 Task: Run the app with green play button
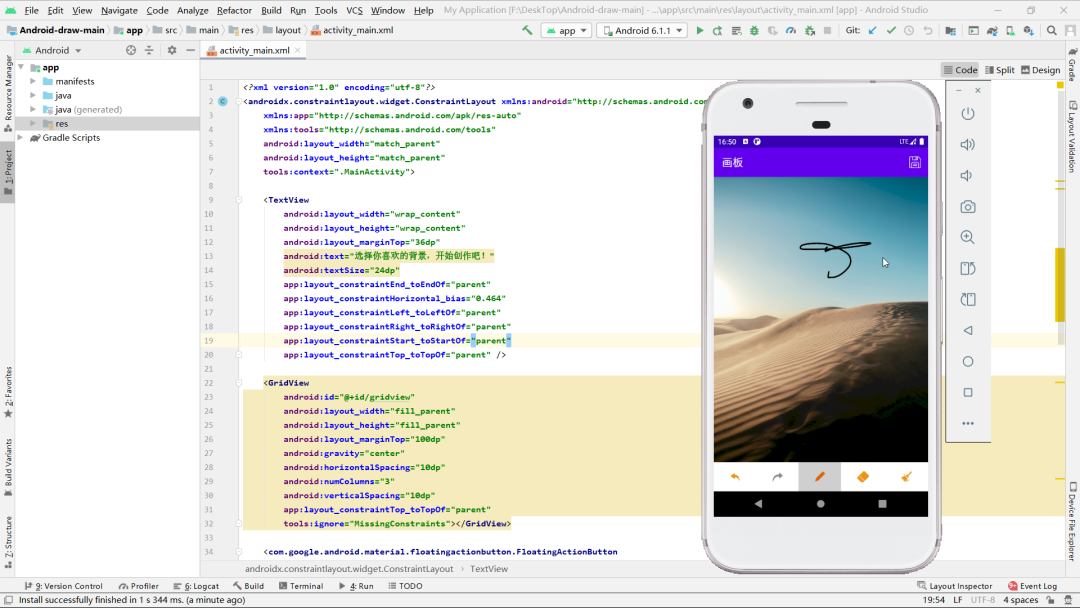click(700, 30)
